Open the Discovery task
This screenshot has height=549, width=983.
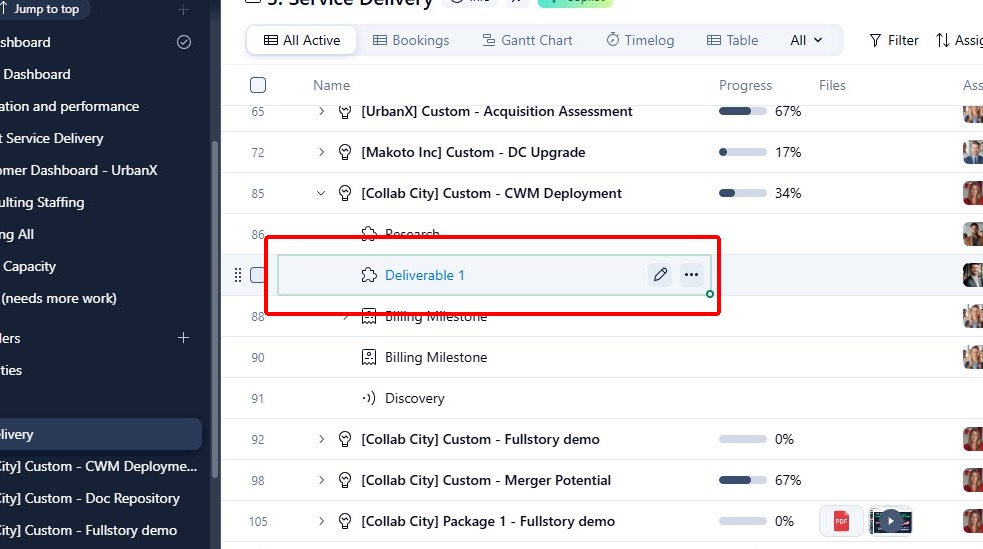[x=414, y=398]
